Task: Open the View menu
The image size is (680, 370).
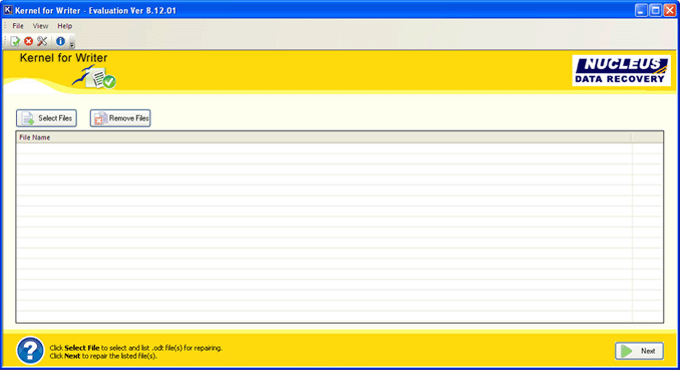Action: (40, 26)
